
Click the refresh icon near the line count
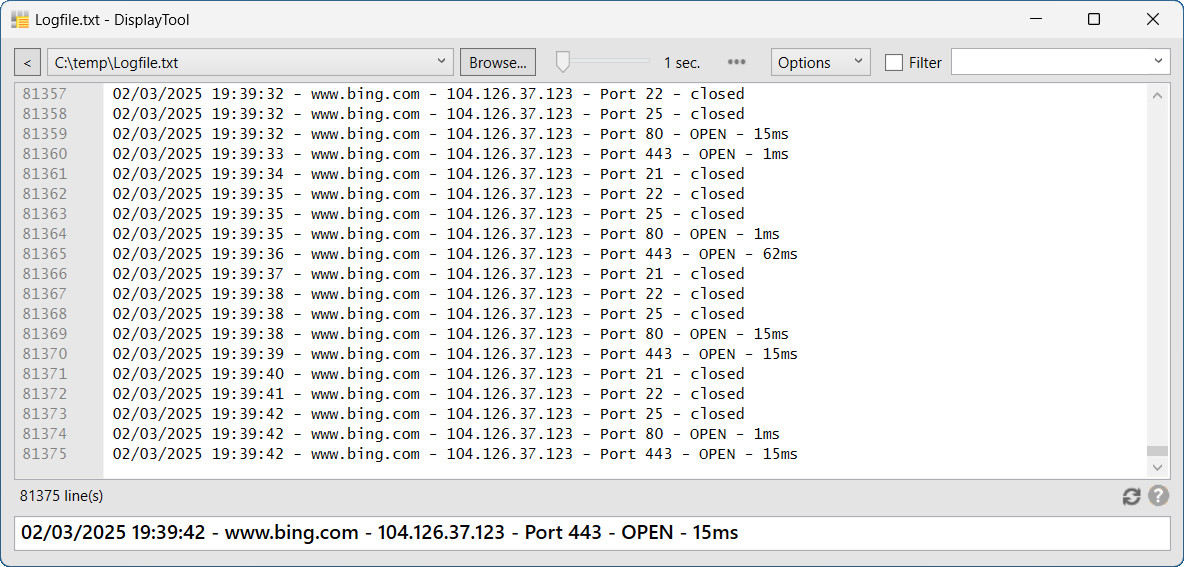(1131, 496)
